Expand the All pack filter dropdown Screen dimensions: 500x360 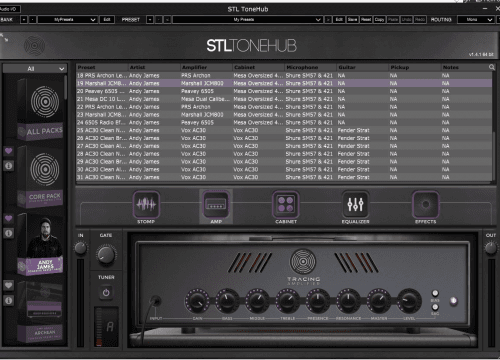(x=35, y=69)
